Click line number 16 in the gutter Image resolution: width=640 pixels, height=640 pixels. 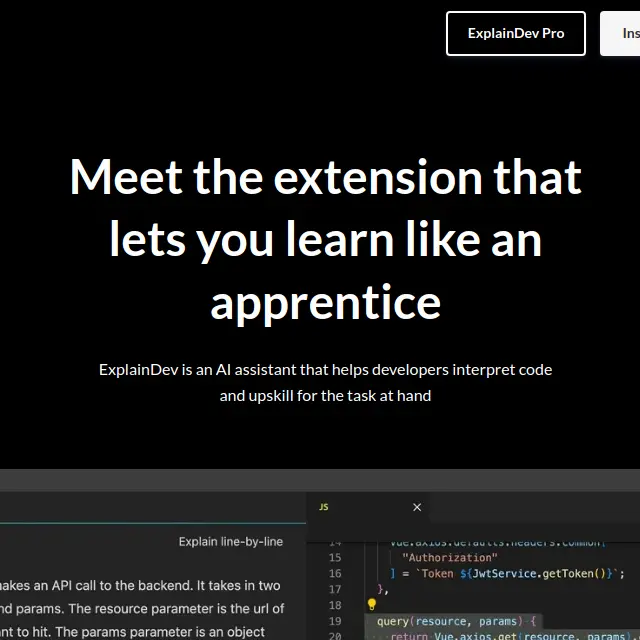(335, 573)
